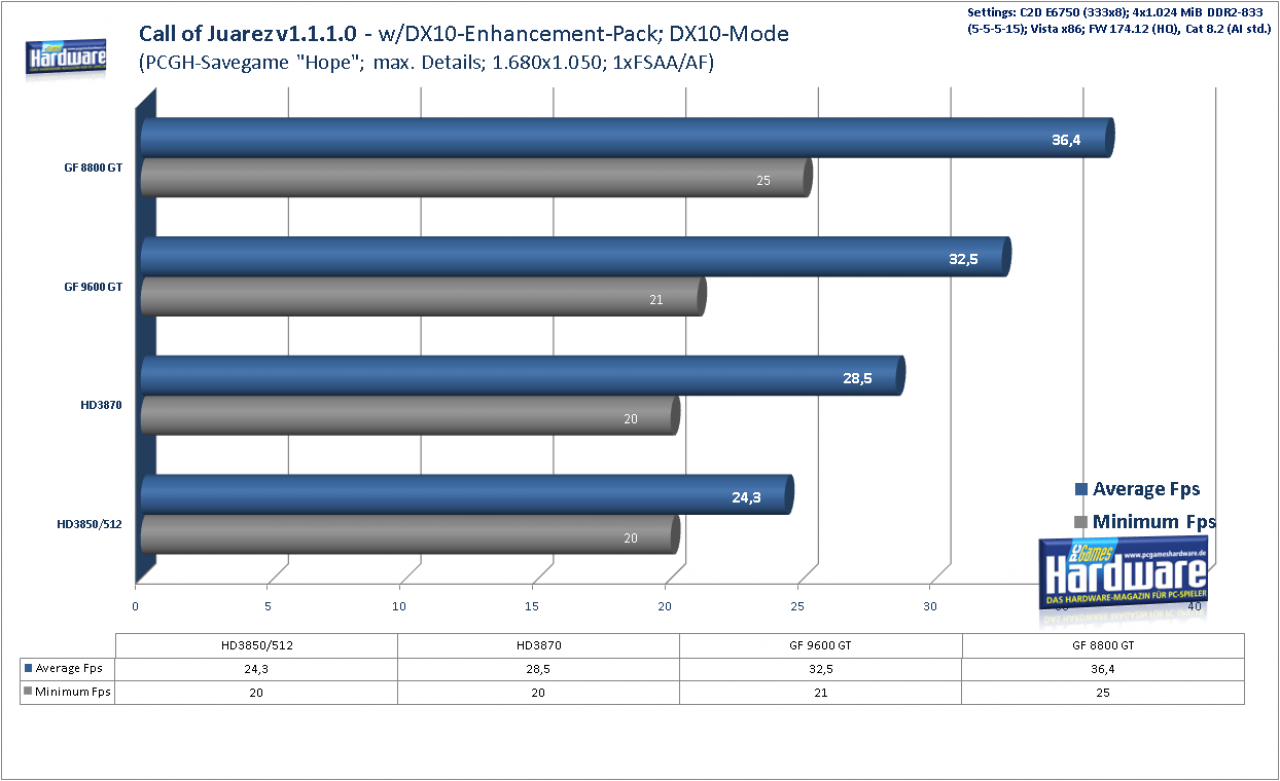Pick the GF 9600 GT blue average bar

click(x=576, y=257)
